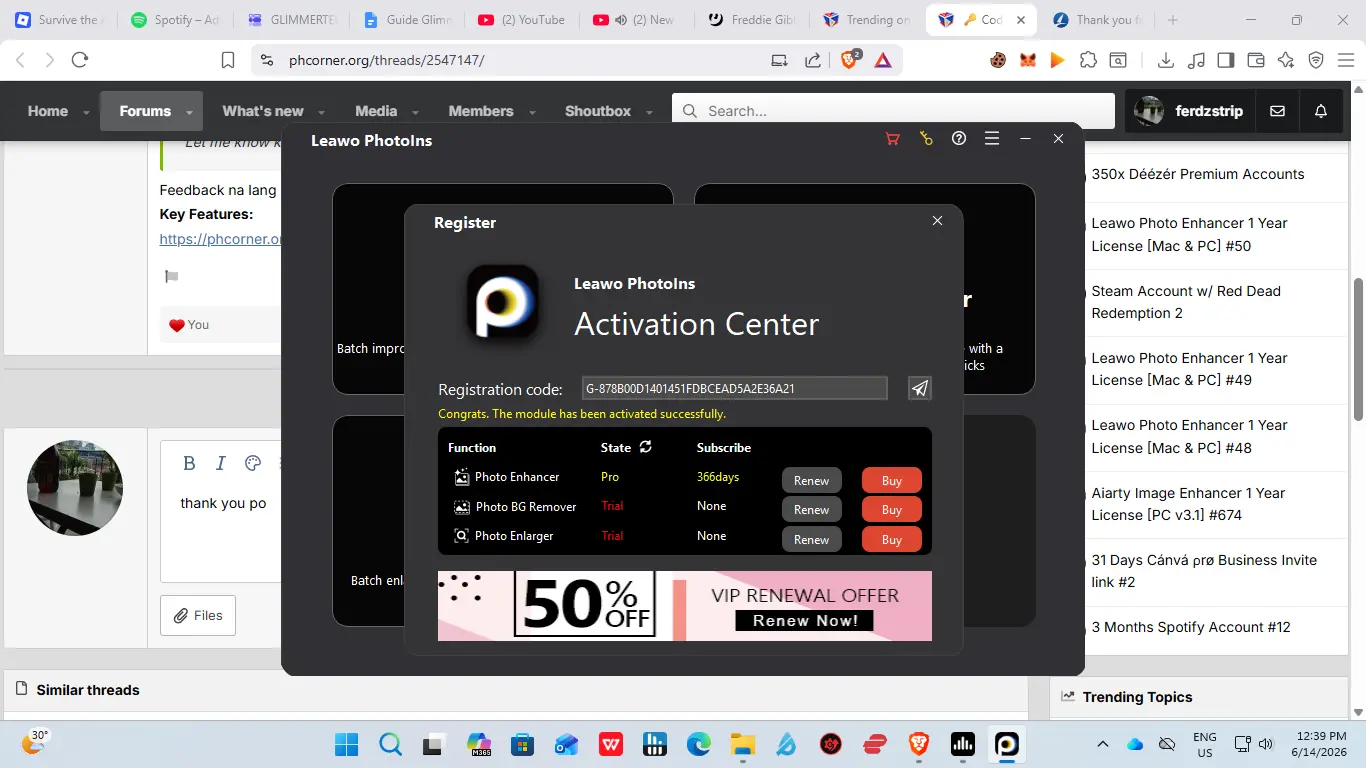The image size is (1366, 768).
Task: Open the notifications bell icon
Action: (1321, 111)
